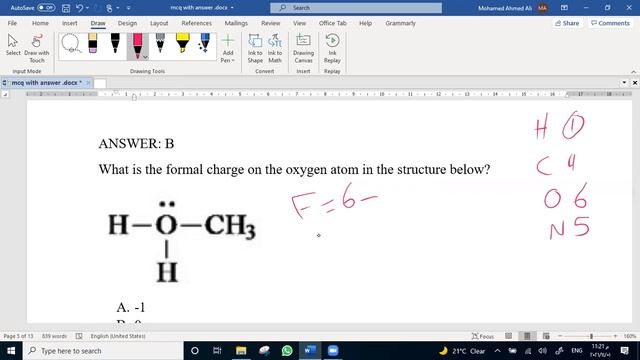Viewport: 640px width, 360px height.
Task: Switch to the View tab
Action: coord(299,23)
